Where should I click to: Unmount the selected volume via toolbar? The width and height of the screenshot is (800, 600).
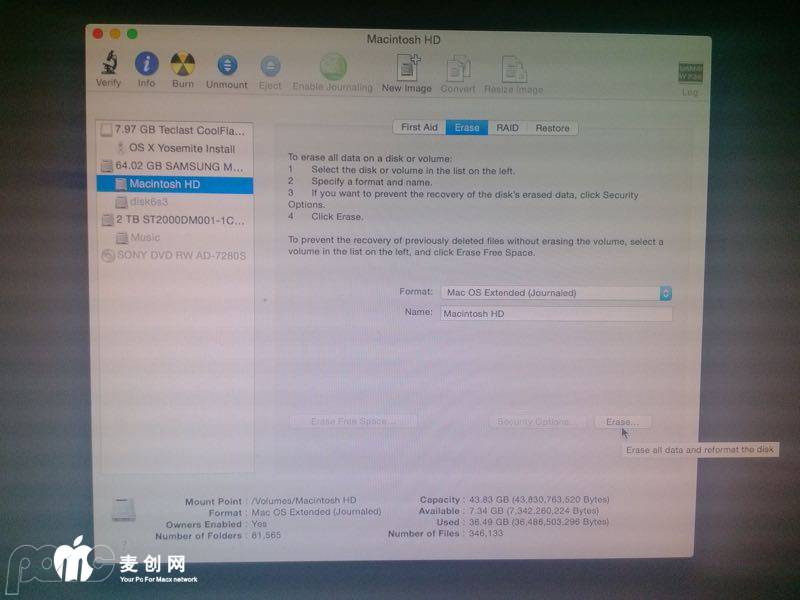[226, 66]
